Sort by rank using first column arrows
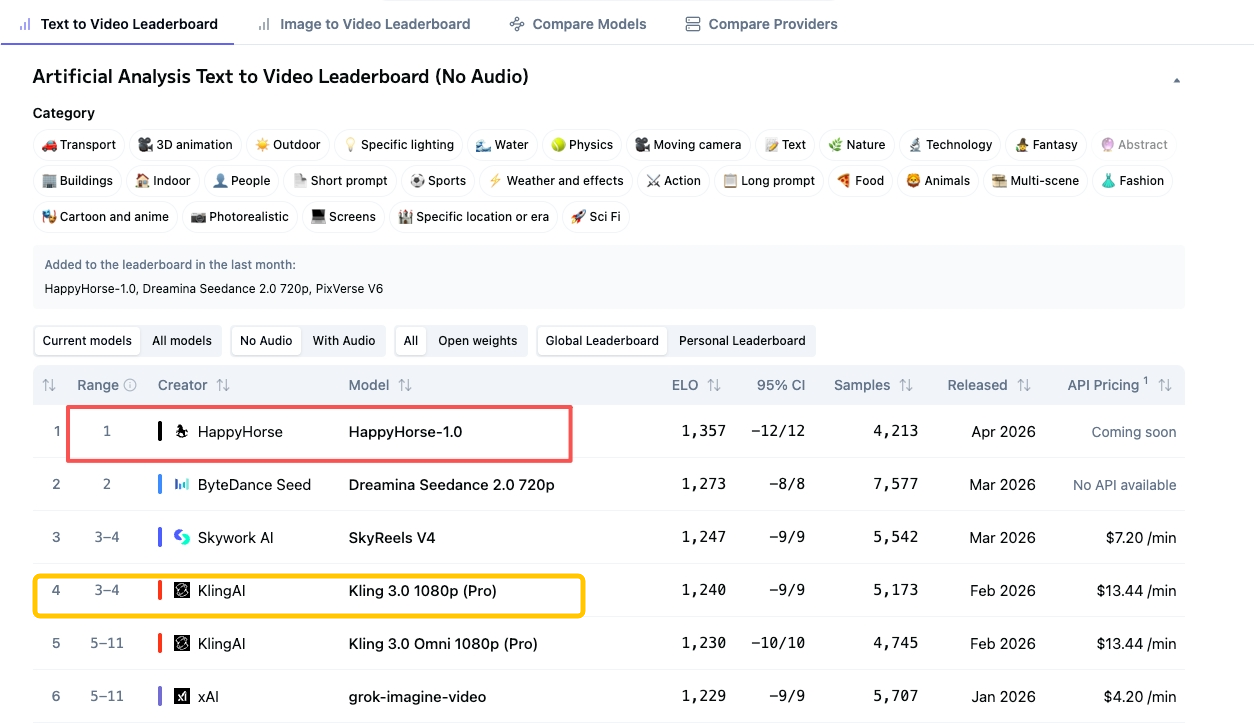Screen dimensions: 1254x723 [x=49, y=385]
